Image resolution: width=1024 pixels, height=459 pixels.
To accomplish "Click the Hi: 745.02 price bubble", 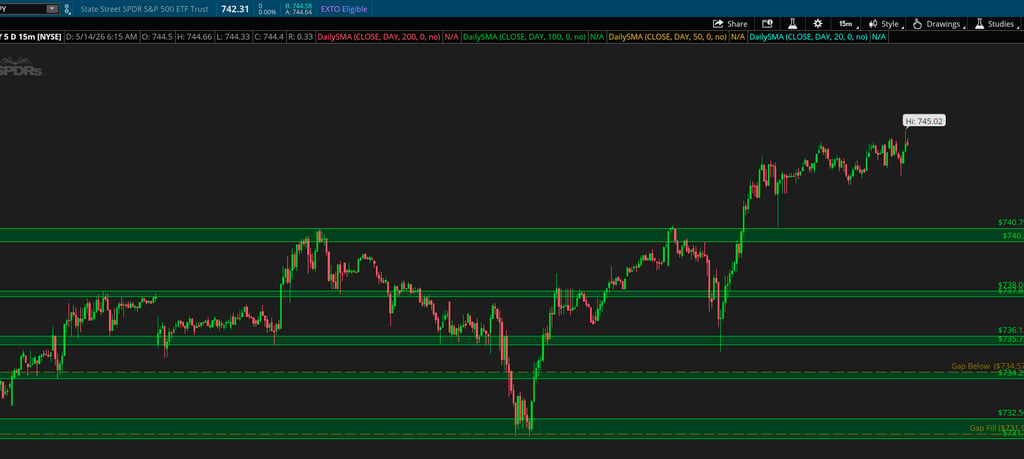I will pyautogui.click(x=924, y=121).
